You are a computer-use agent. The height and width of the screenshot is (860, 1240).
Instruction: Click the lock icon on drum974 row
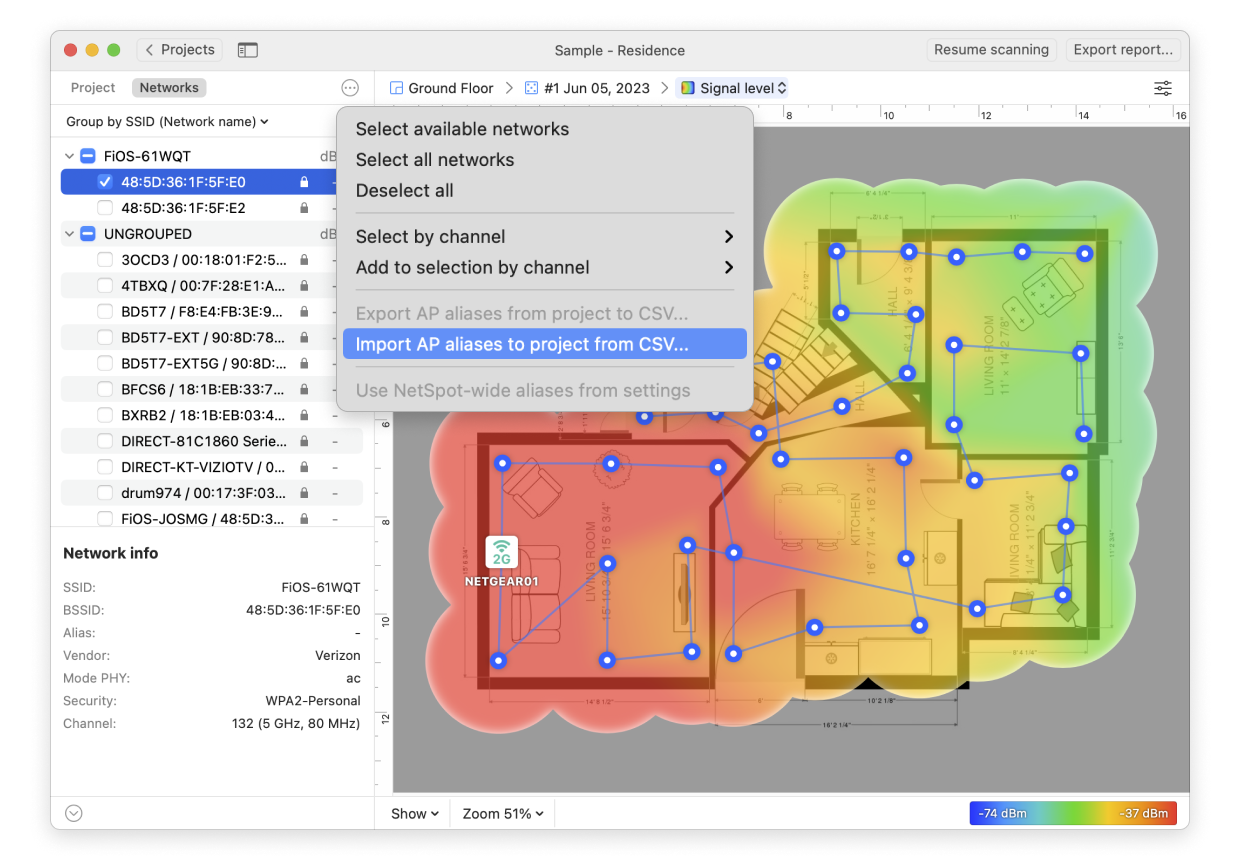point(304,493)
